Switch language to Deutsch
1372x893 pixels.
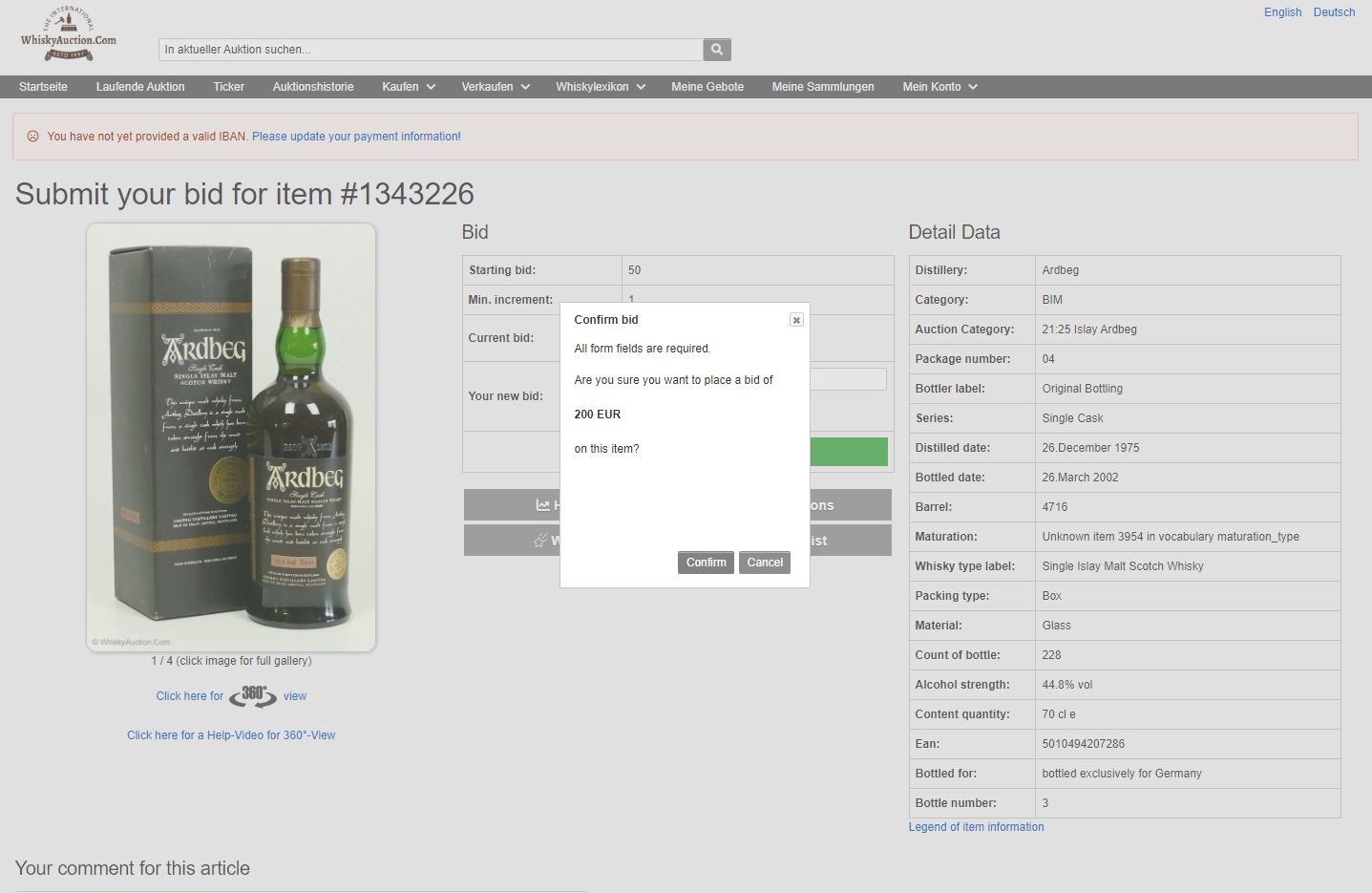1334,12
